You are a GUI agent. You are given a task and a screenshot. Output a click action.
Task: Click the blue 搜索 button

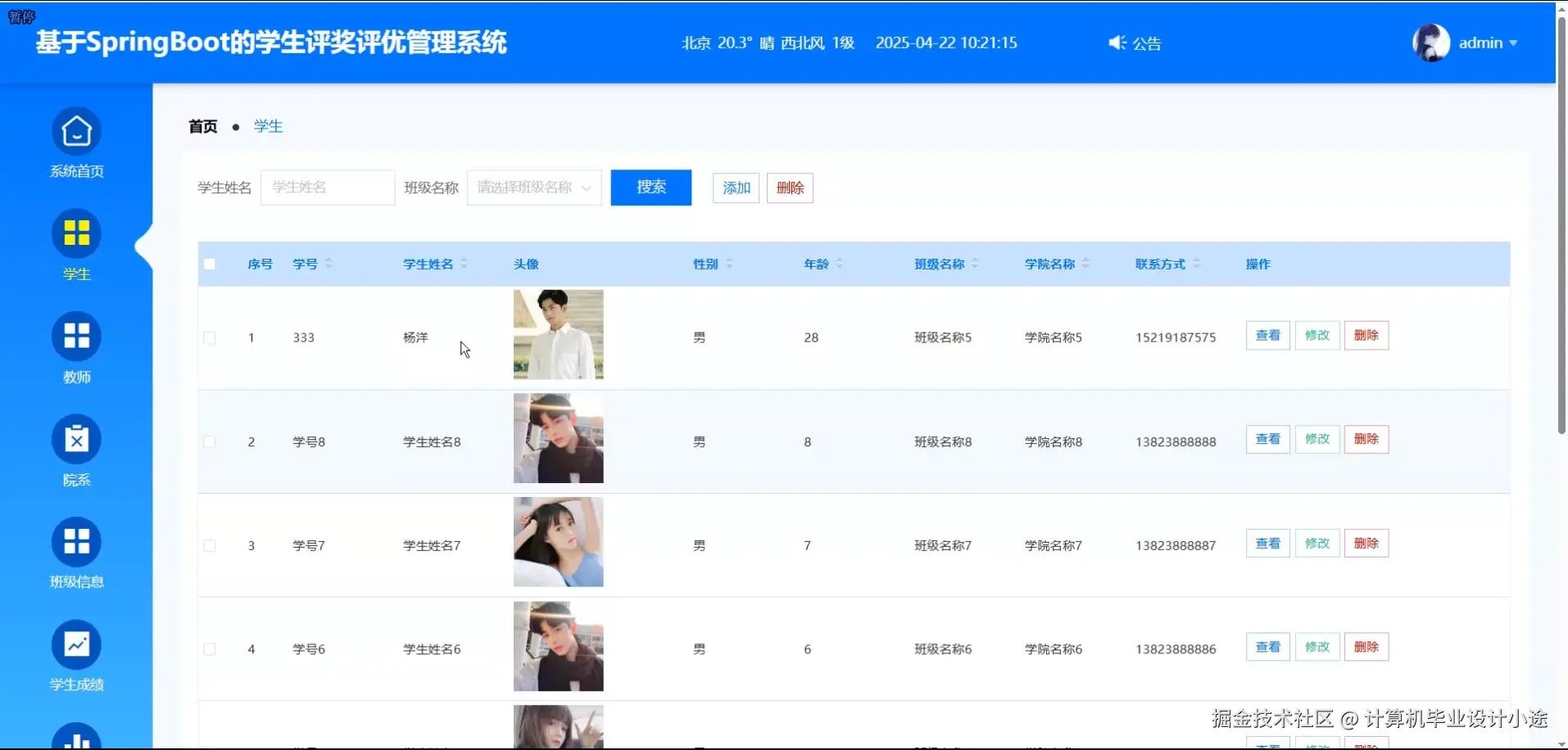[651, 187]
